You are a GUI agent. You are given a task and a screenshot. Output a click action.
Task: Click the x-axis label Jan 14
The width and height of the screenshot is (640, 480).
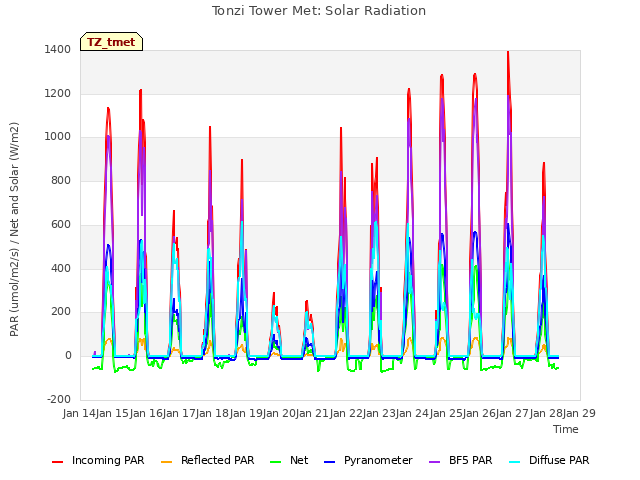pos(79,413)
